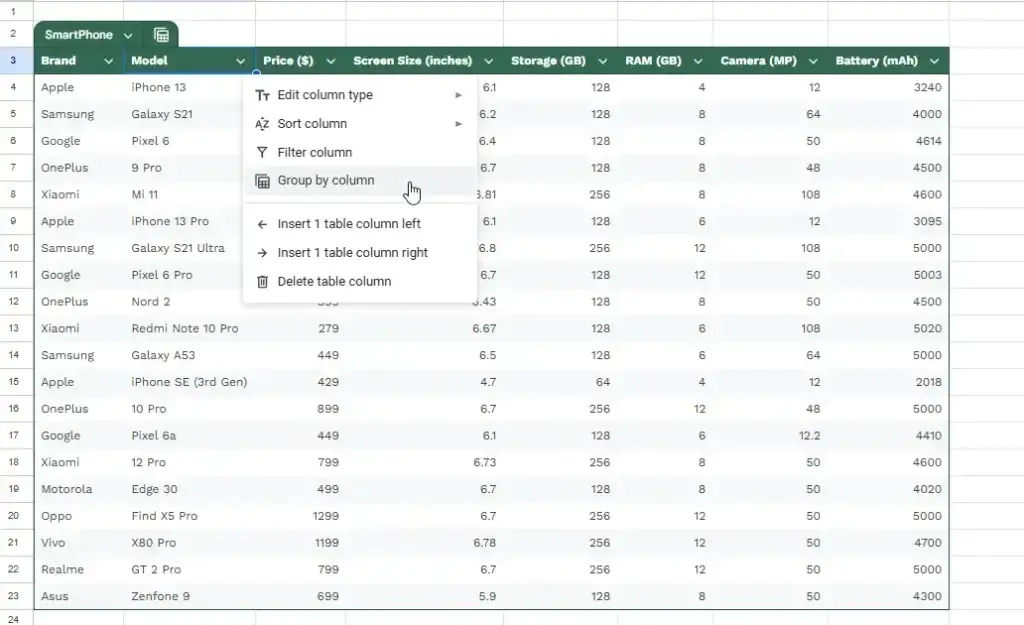Click the Zenfone 9 cell
The image size is (1024, 625).
coord(189,596)
